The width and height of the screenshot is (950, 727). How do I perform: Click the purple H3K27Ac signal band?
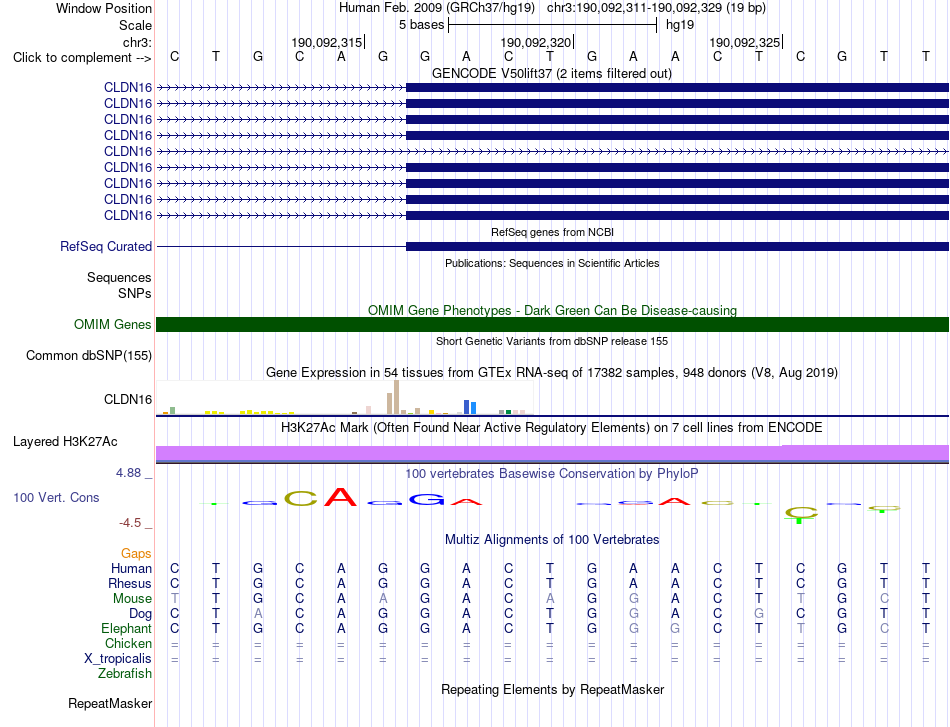click(553, 453)
